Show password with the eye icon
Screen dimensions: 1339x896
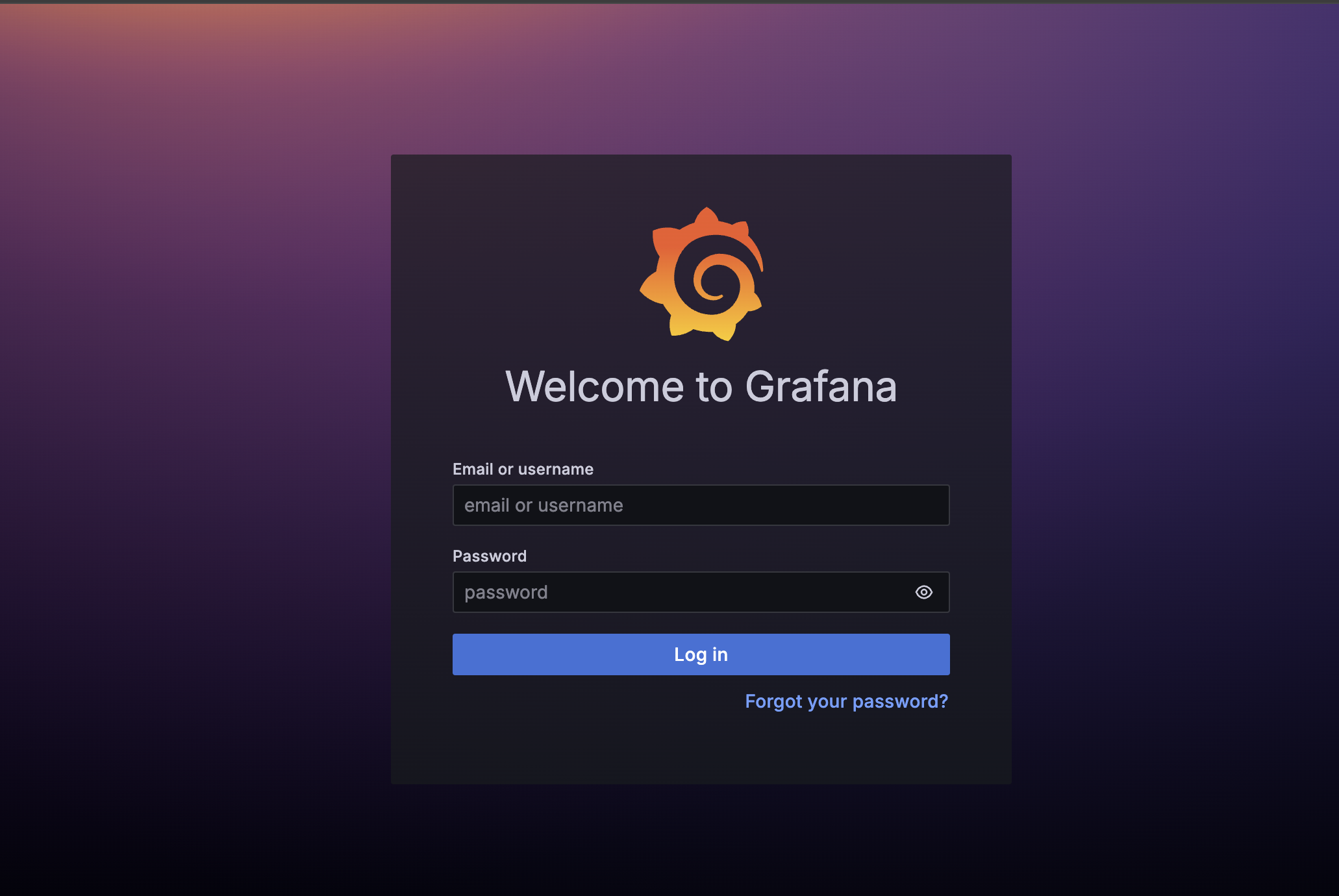click(923, 592)
